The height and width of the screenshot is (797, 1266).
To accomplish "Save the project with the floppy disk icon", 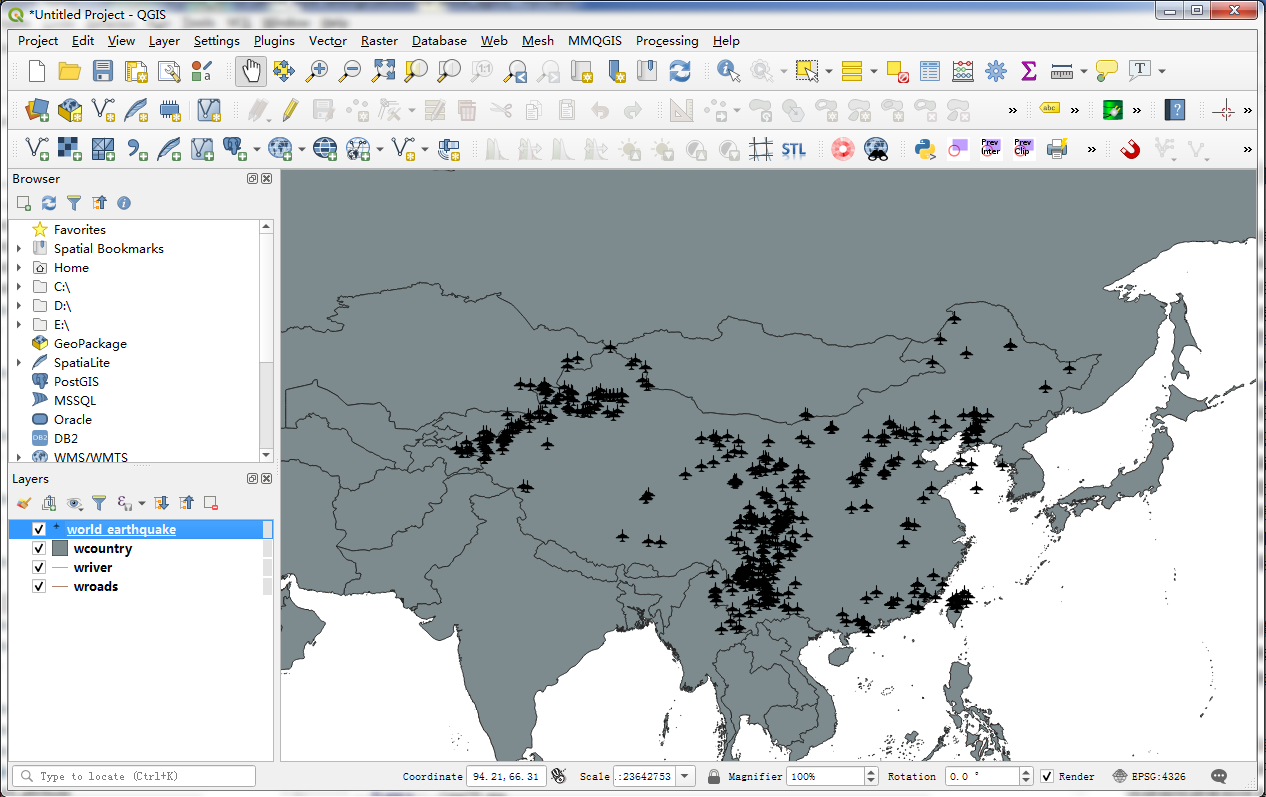I will click(102, 71).
